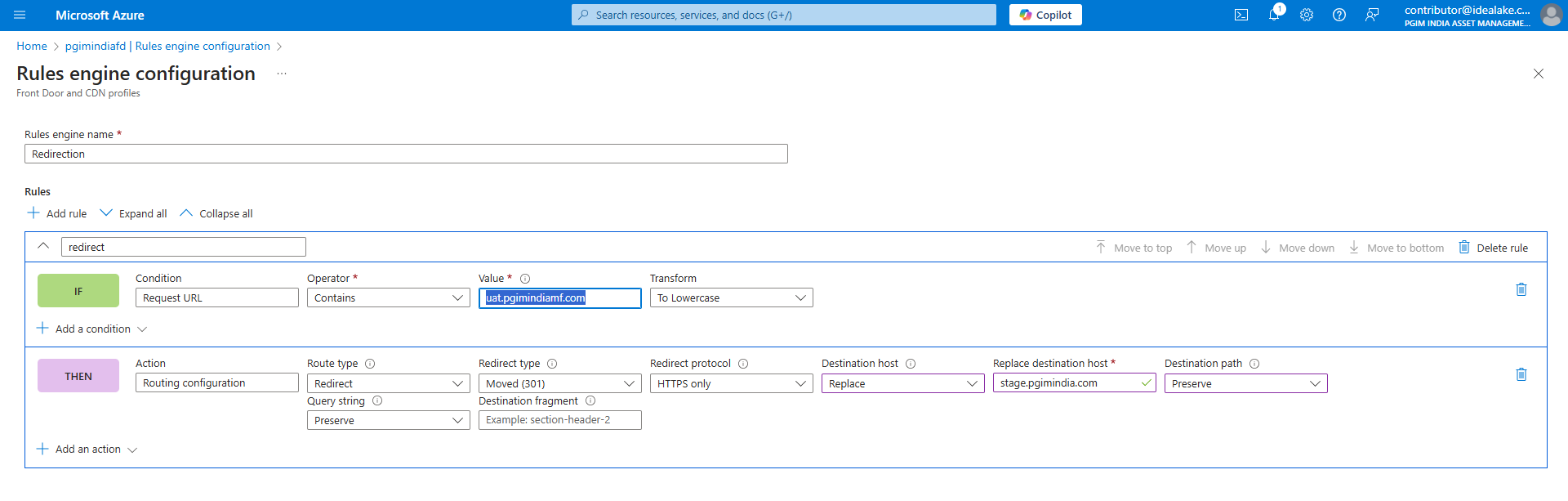Open the Feedback icon in header
This screenshot has width=1568, height=501.
pos(1372,15)
